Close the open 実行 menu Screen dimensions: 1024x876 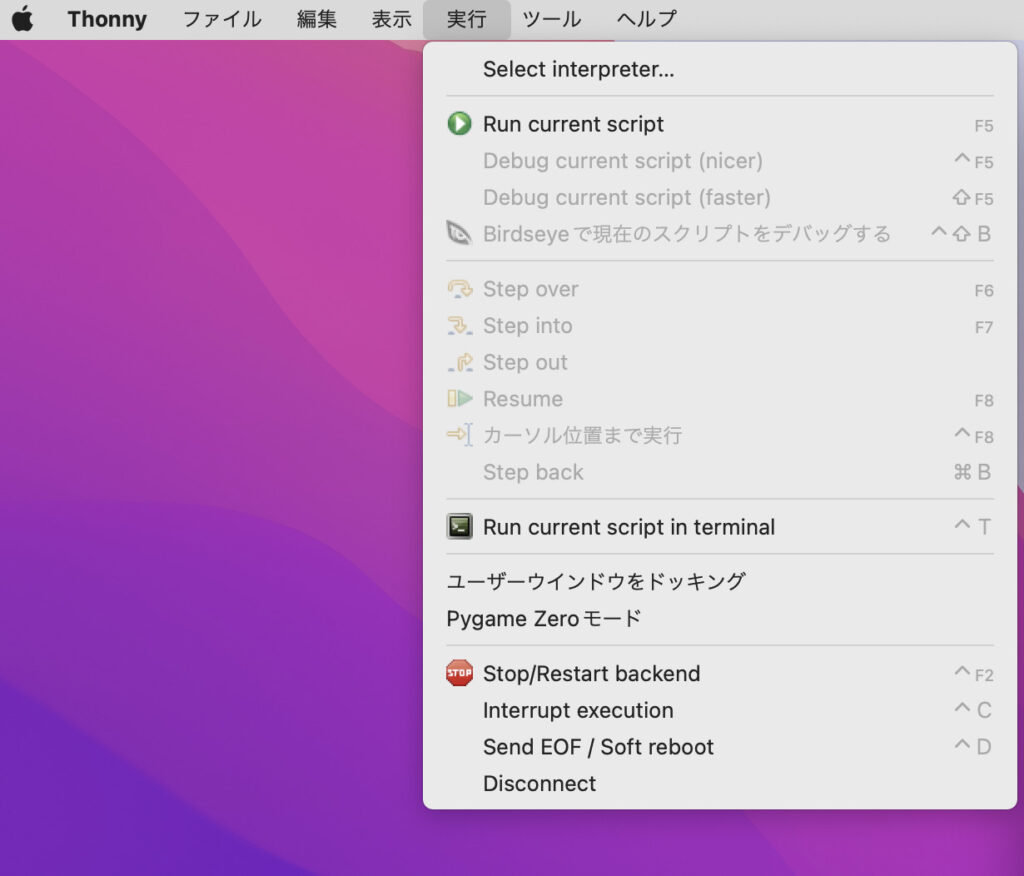(466, 19)
